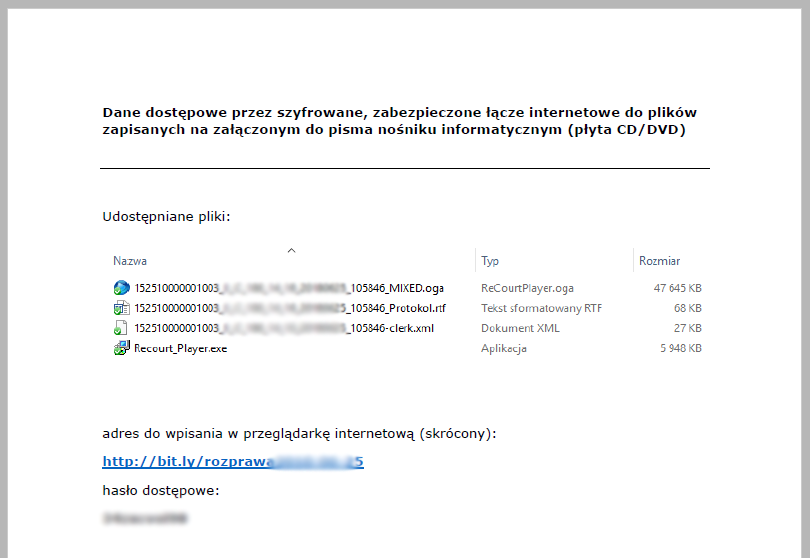This screenshot has height=558, width=810.
Task: Click the ReCourtPlayer.oga type cell
Action: pos(527,288)
